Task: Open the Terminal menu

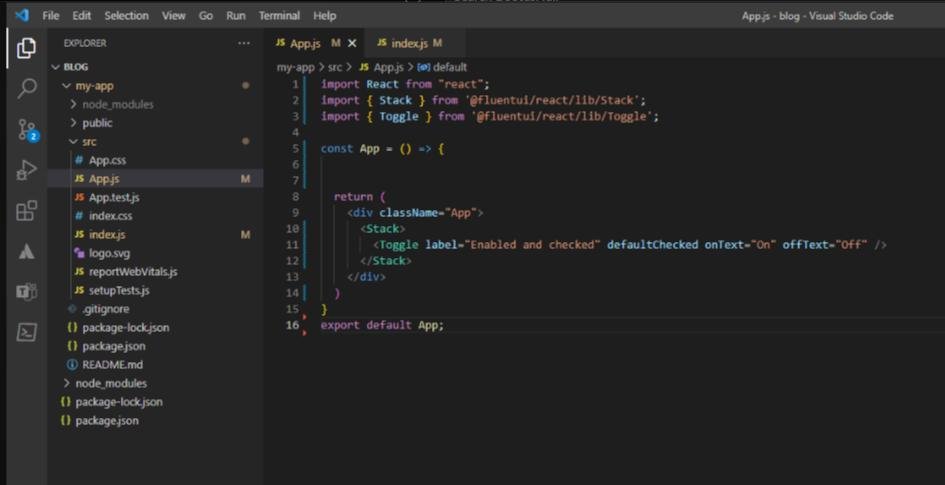Action: (x=279, y=16)
